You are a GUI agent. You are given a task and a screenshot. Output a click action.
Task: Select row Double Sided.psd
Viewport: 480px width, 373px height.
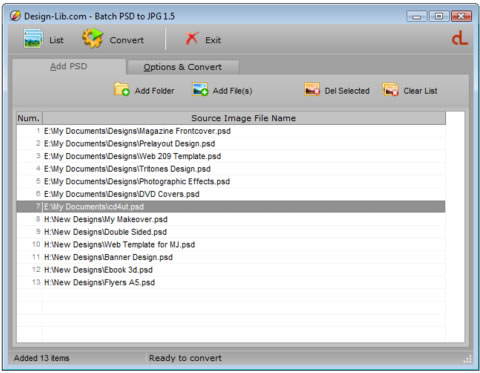pos(231,232)
